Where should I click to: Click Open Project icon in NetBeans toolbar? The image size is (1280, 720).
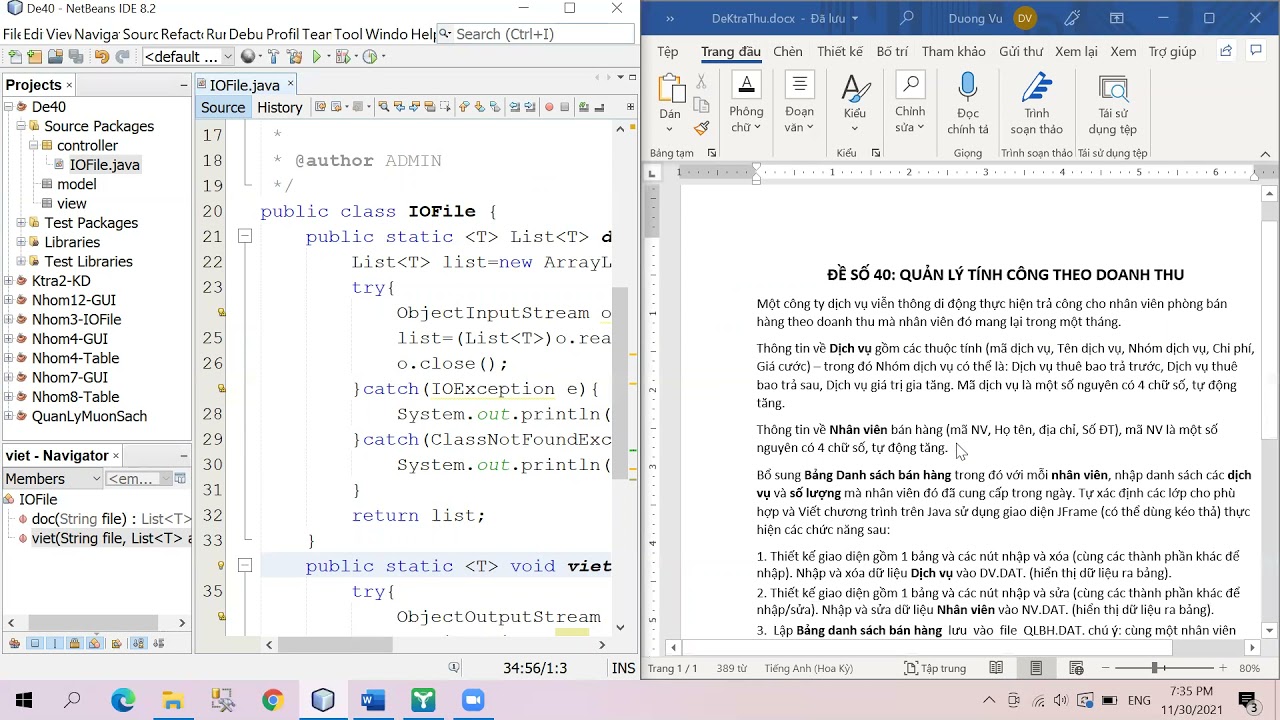tap(56, 57)
